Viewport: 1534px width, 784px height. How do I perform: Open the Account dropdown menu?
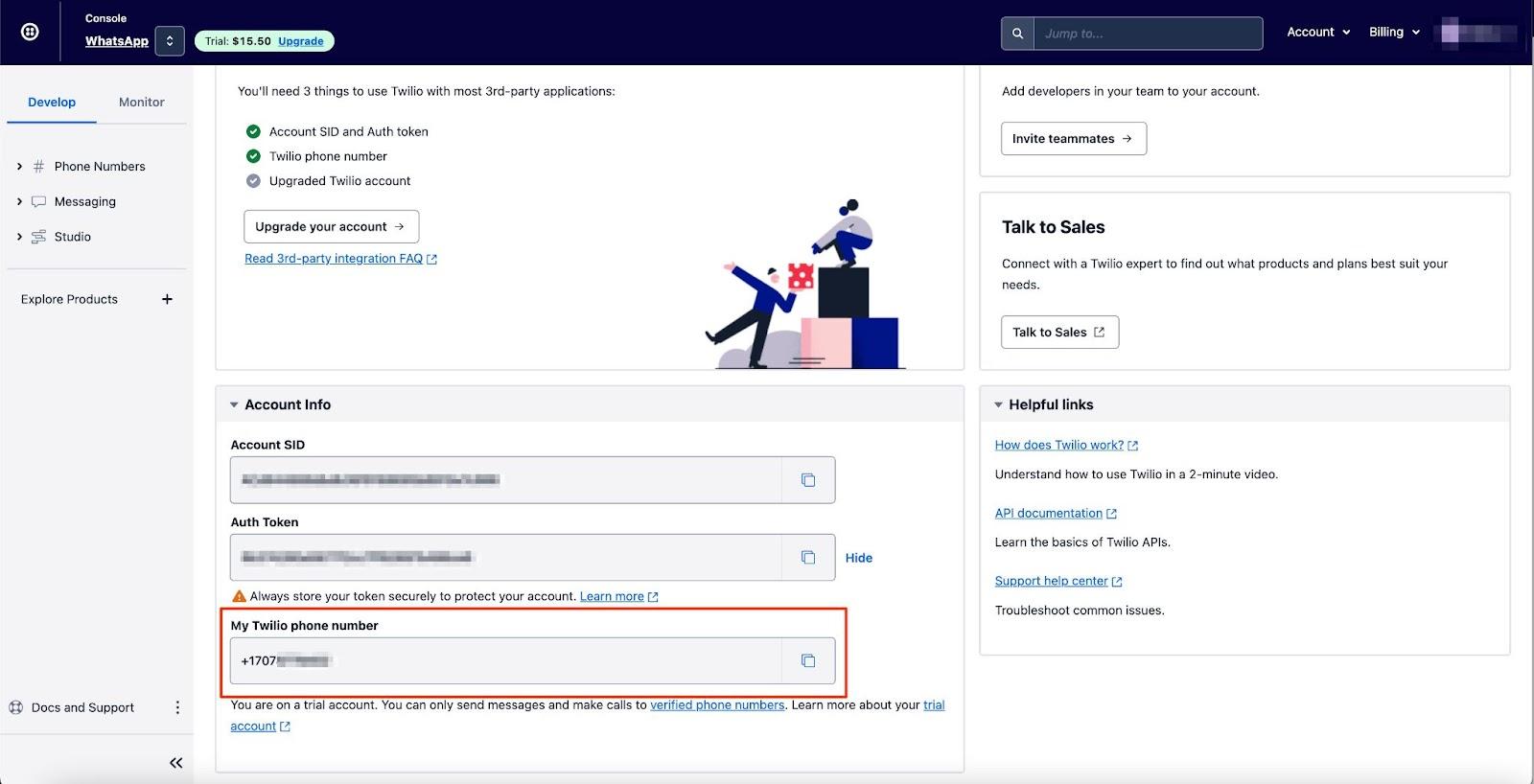point(1318,33)
